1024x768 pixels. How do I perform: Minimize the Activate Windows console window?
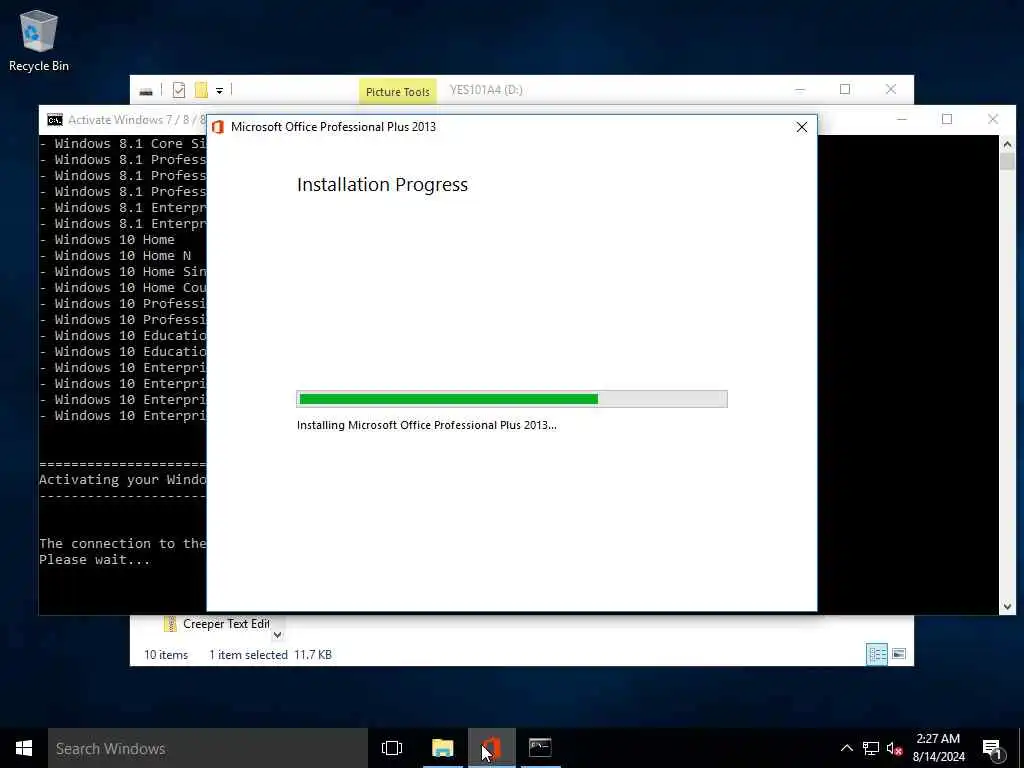point(901,120)
